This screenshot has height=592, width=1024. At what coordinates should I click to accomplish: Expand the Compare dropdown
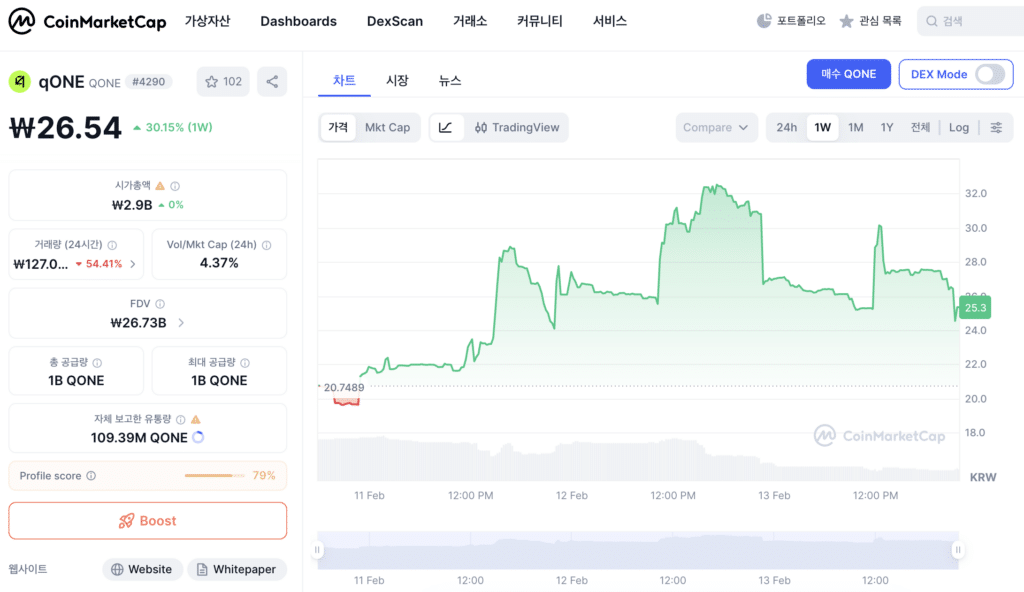716,127
